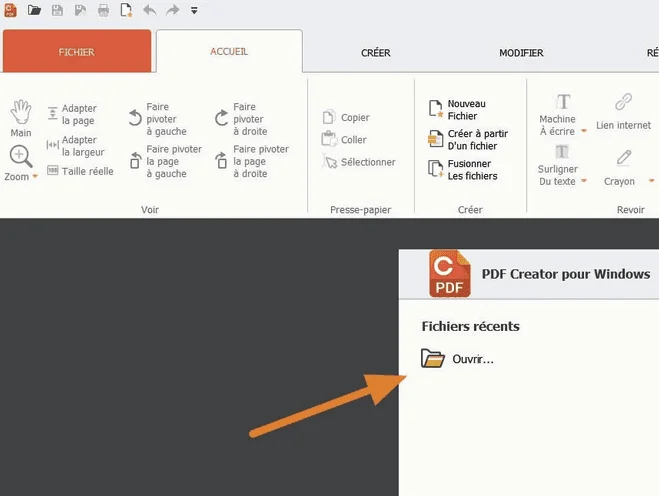Select the Crayon pencil tool
659x496 pixels.
coord(620,168)
